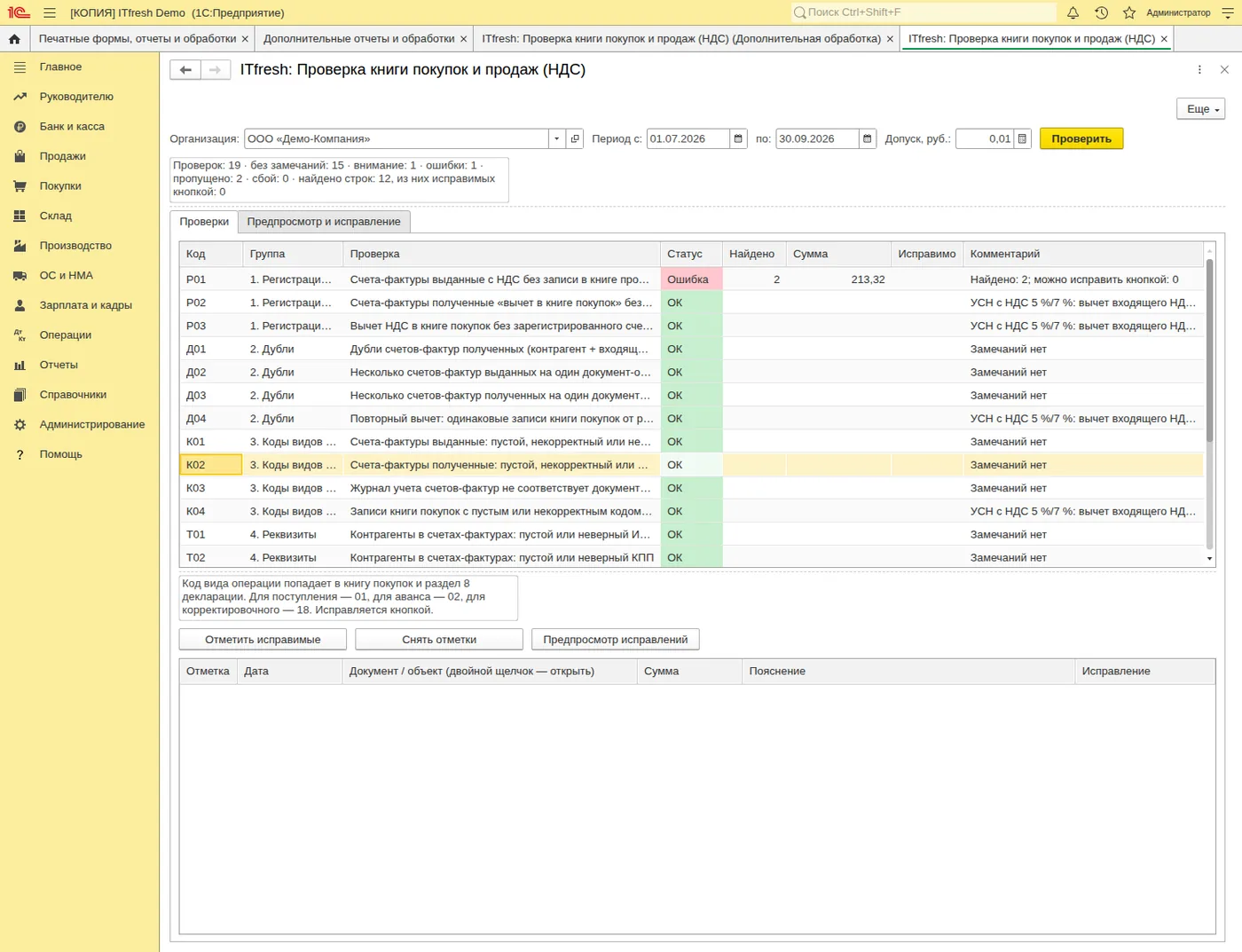
Task: Click the Отметить исправимые button
Action: (263, 640)
